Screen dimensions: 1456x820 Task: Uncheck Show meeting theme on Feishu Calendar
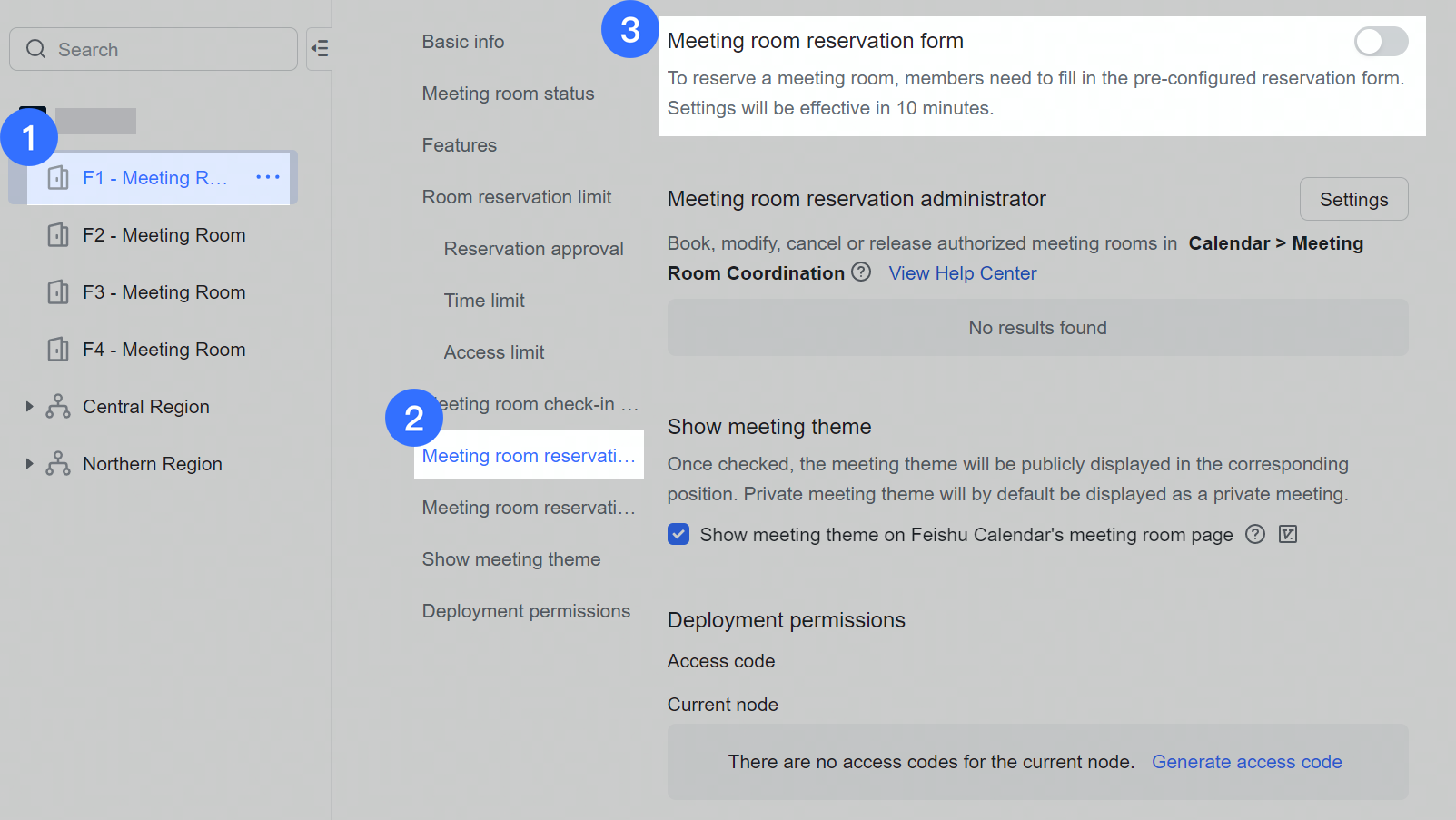click(x=678, y=534)
